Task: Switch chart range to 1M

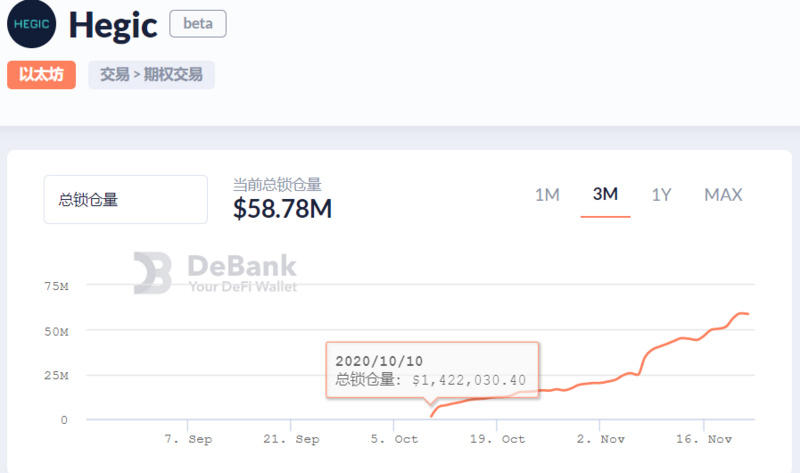Action: (547, 195)
